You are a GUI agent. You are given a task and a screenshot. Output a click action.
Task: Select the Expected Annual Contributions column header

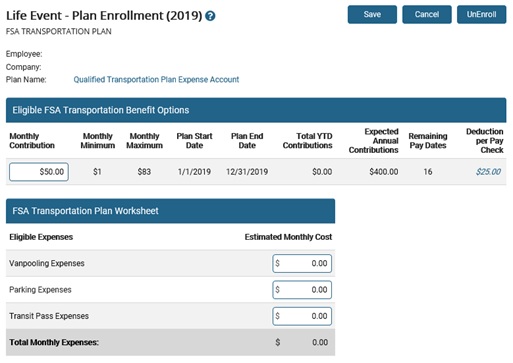click(x=373, y=141)
